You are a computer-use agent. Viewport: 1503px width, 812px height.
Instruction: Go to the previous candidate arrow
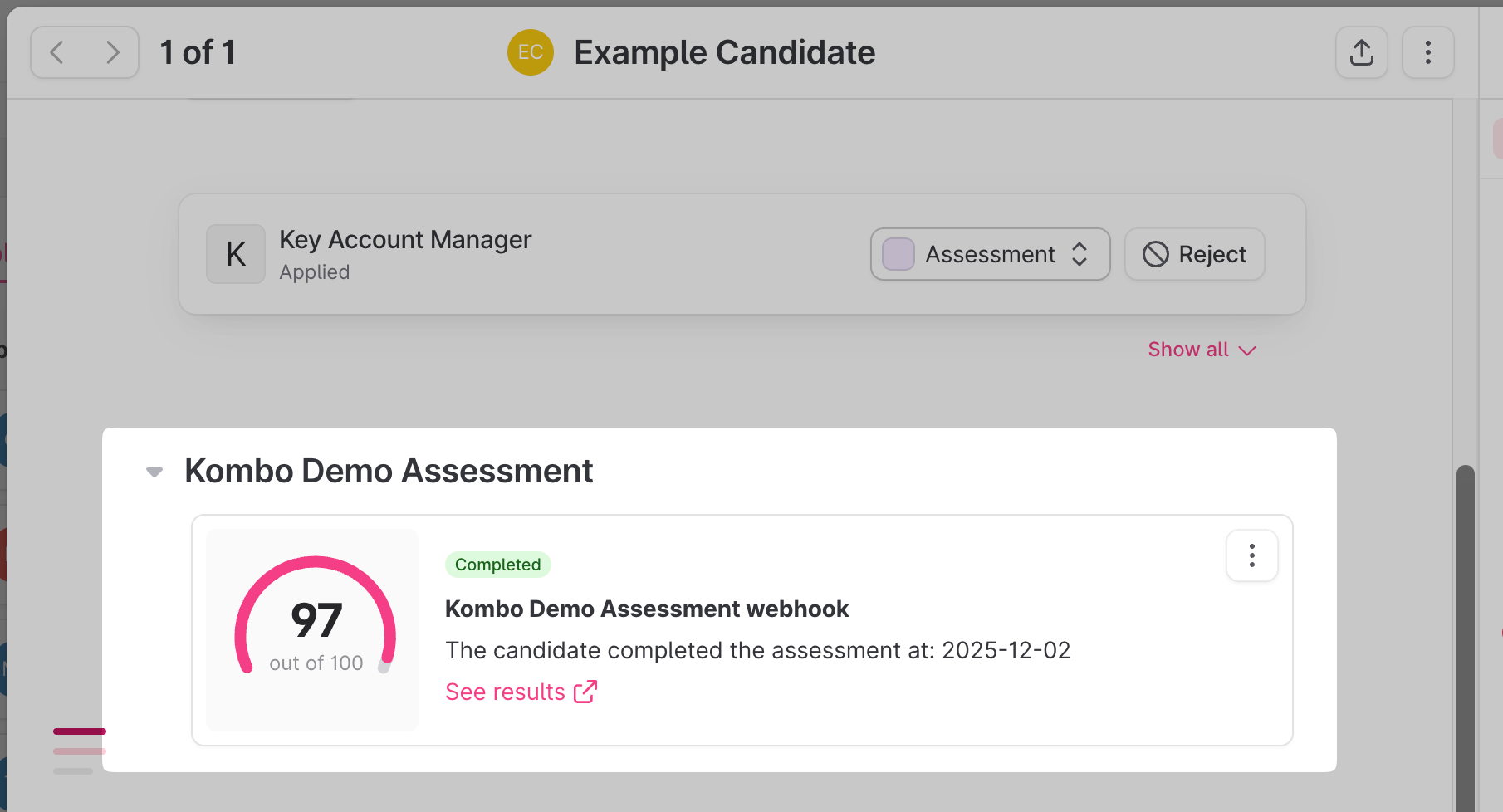point(57,52)
